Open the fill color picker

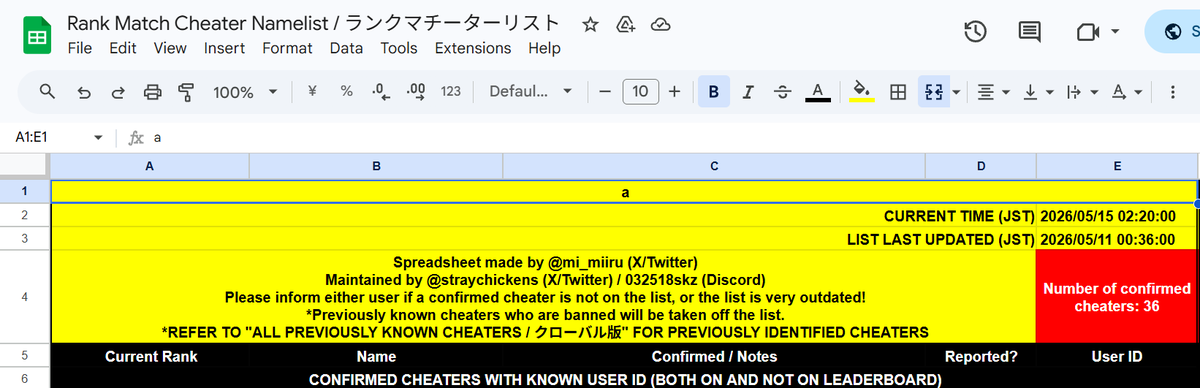tap(862, 92)
